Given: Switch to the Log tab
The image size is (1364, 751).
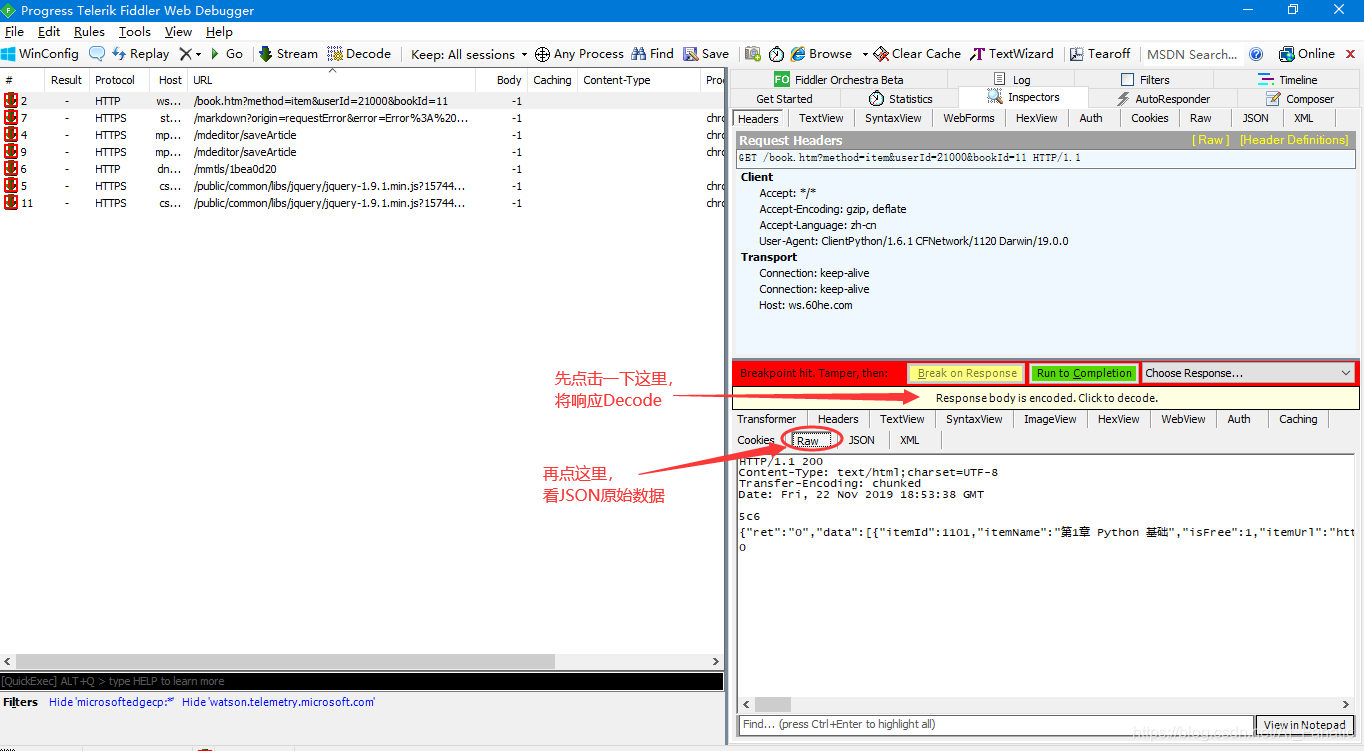Looking at the screenshot, I should tap(1013, 79).
